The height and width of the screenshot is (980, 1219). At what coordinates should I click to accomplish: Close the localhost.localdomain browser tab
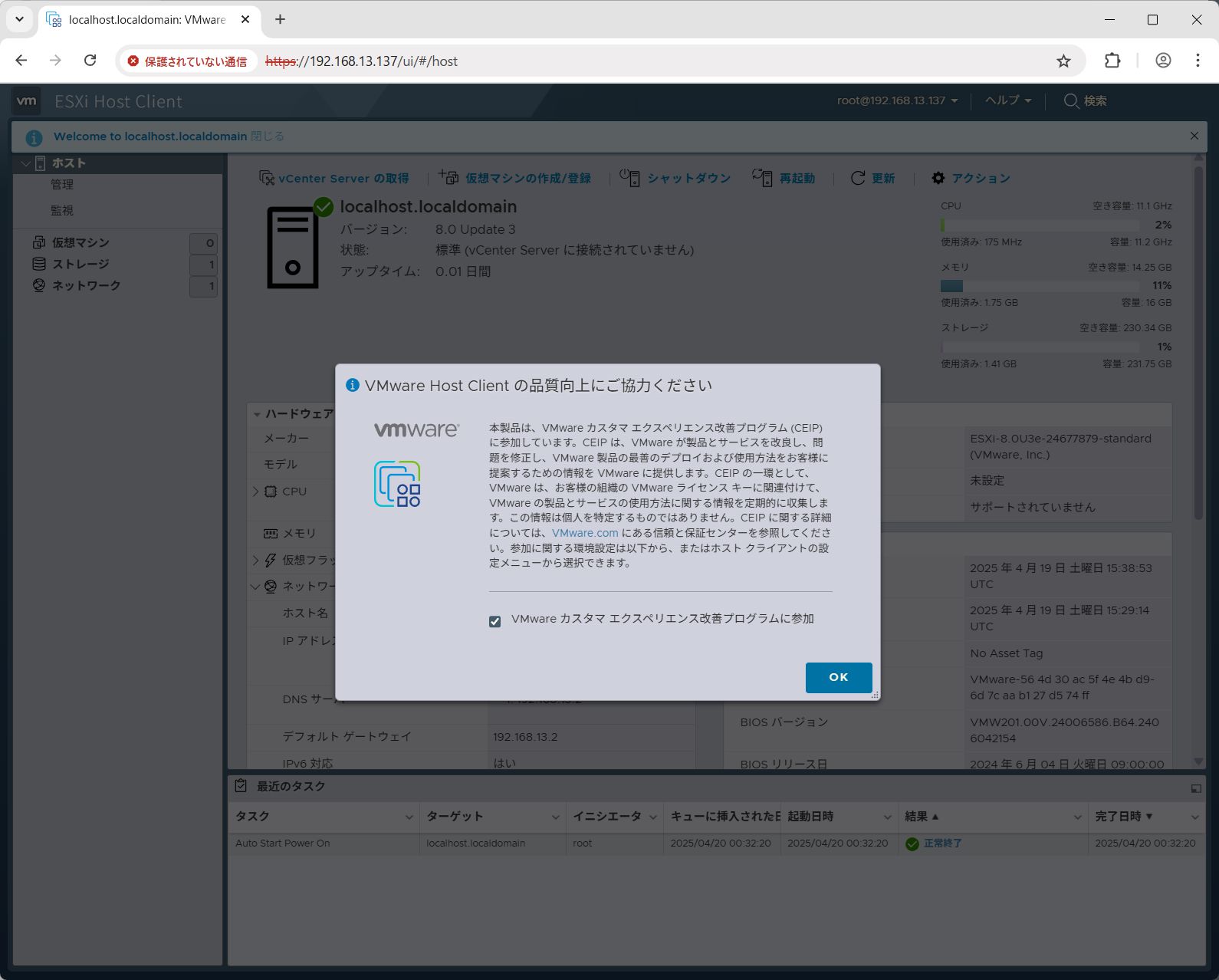coord(245,20)
